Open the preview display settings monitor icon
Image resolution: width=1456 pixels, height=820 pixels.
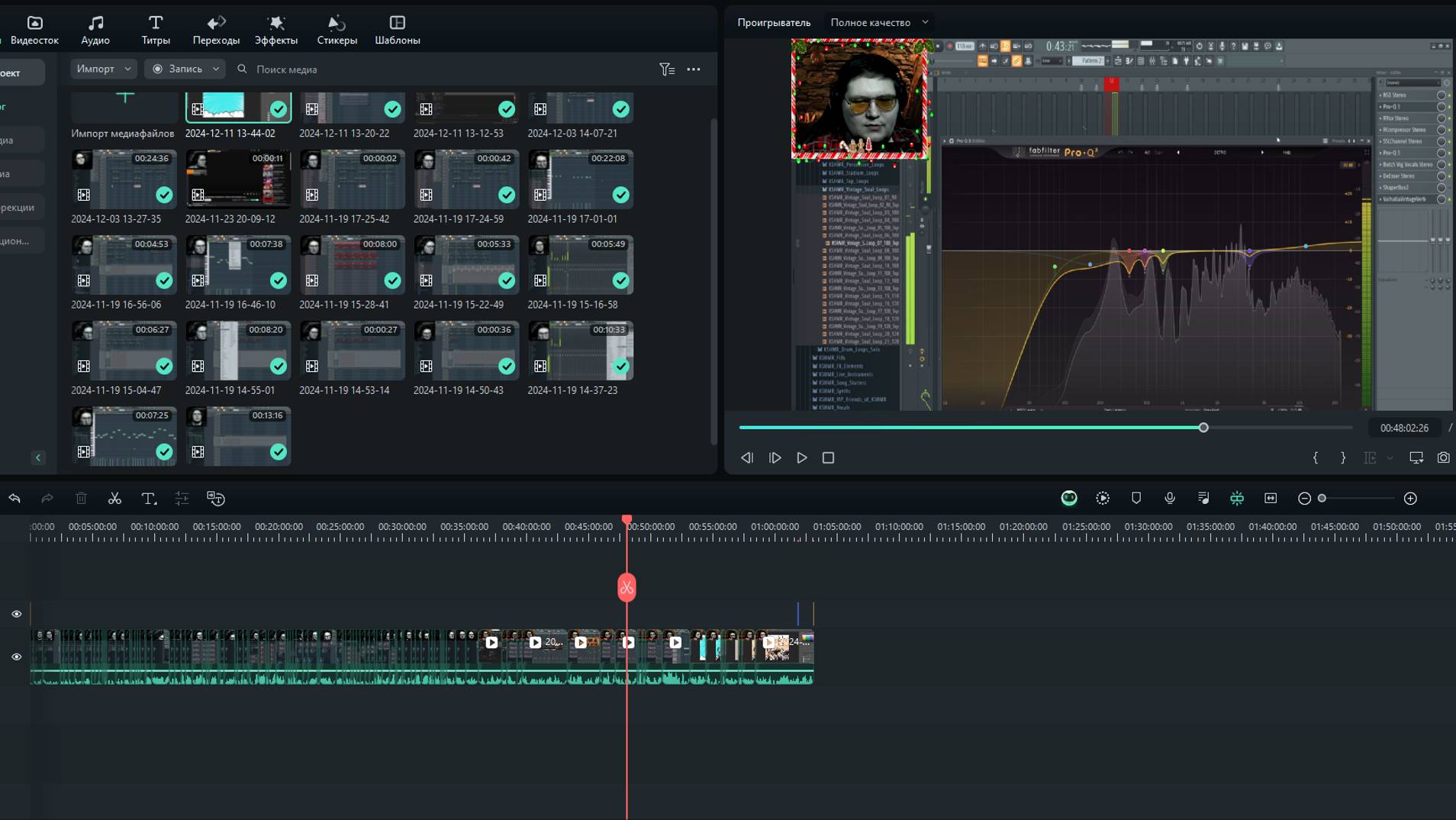[1416, 458]
